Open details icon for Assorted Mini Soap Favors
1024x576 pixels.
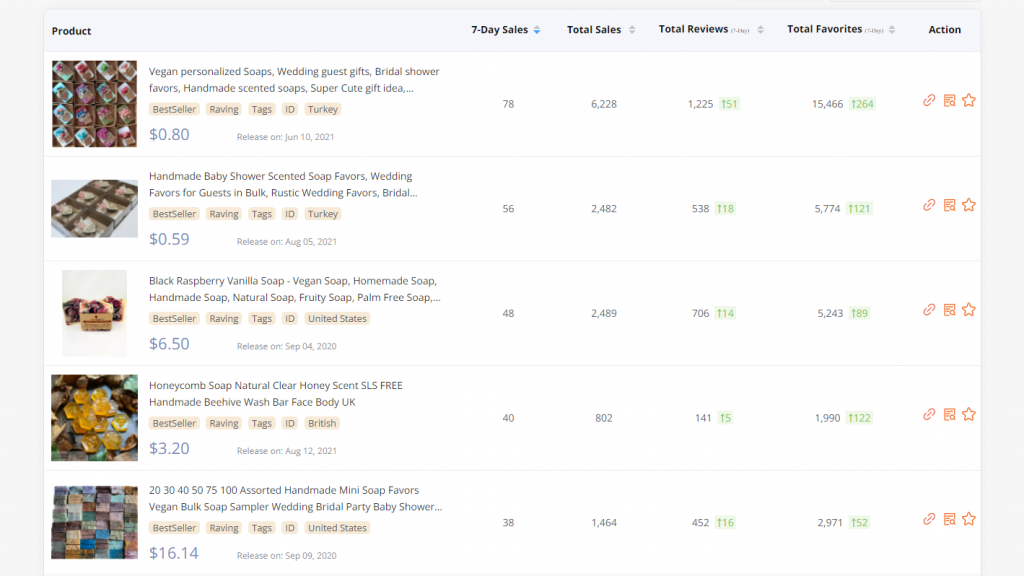[949, 519]
